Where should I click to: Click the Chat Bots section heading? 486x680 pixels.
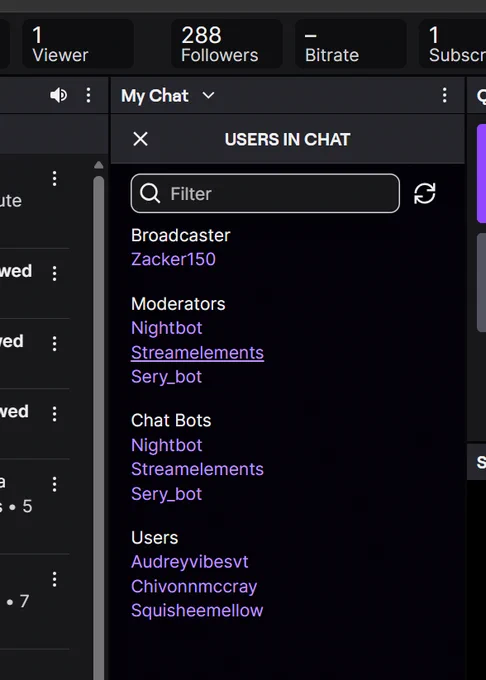click(171, 421)
